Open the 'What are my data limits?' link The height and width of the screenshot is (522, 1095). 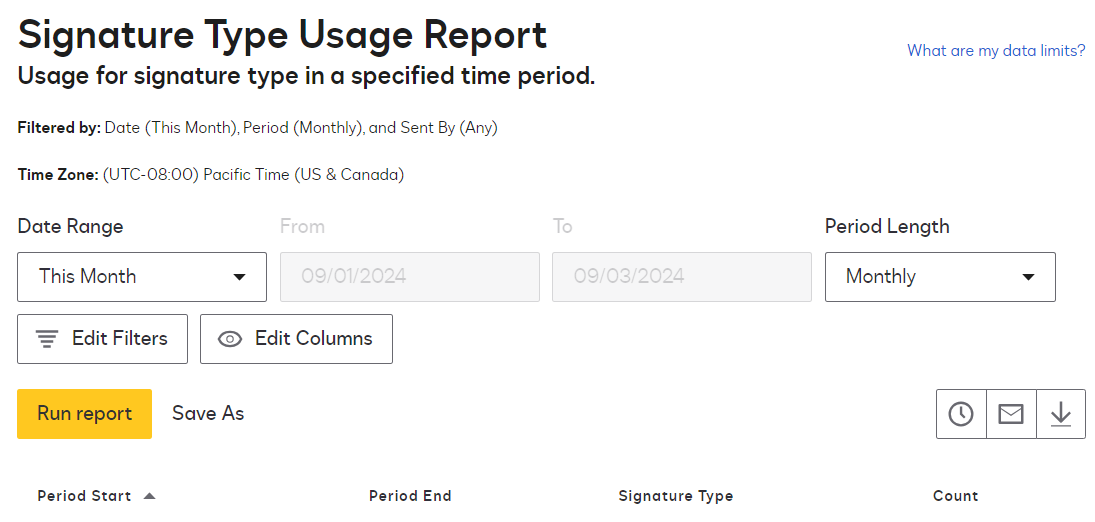tap(996, 50)
